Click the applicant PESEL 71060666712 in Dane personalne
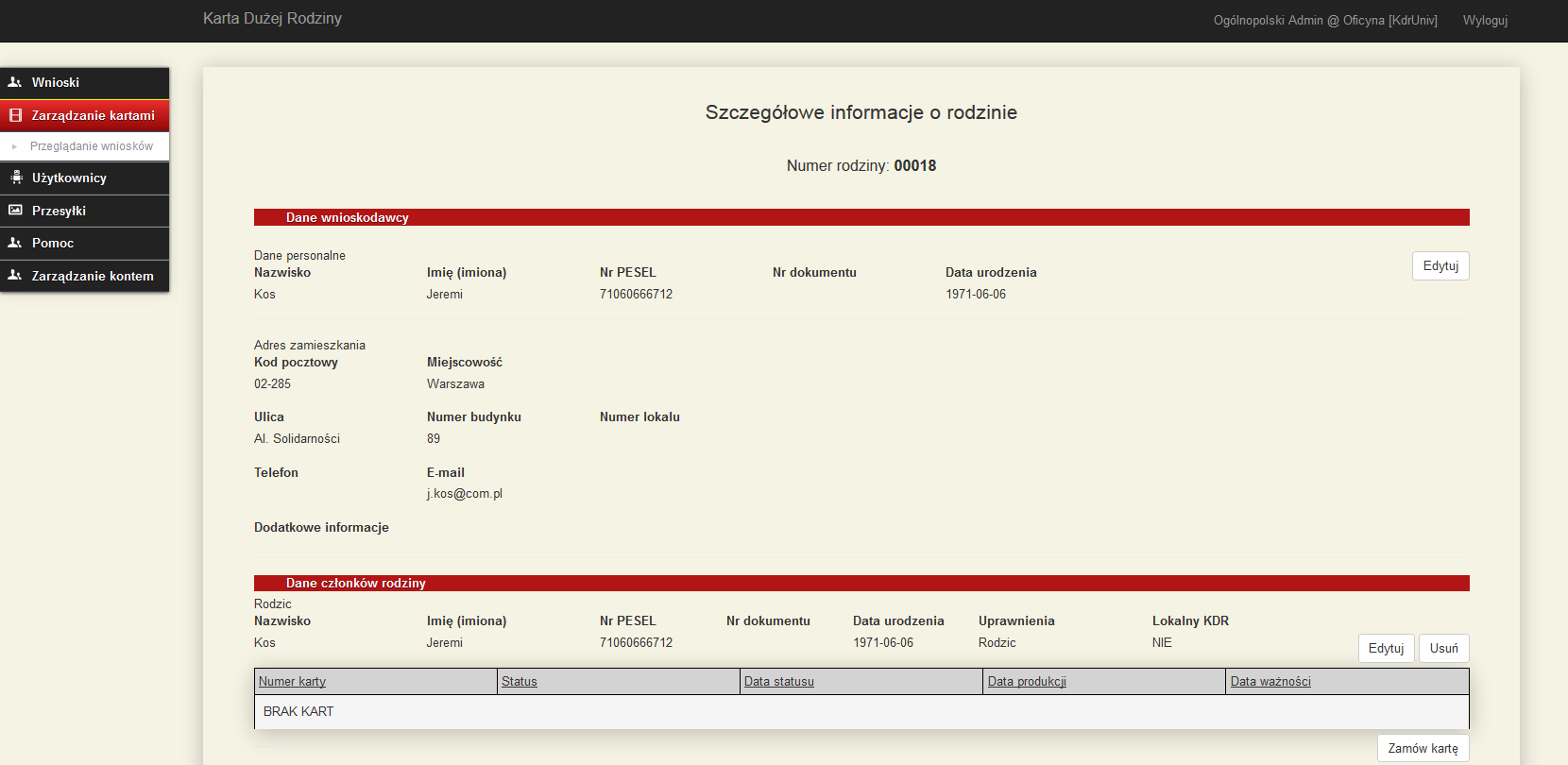The image size is (1568, 765). click(x=636, y=294)
